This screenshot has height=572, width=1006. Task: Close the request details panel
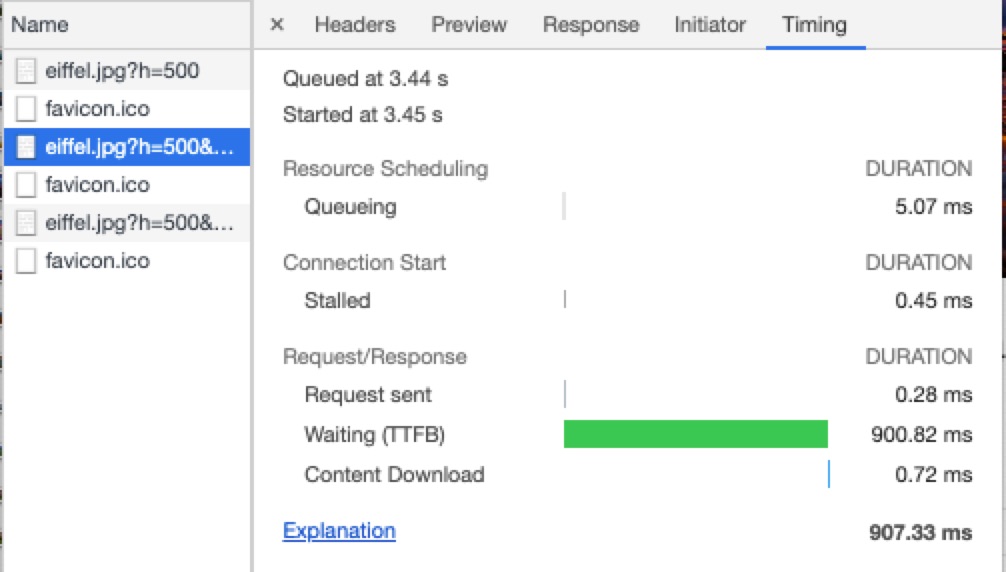277,25
